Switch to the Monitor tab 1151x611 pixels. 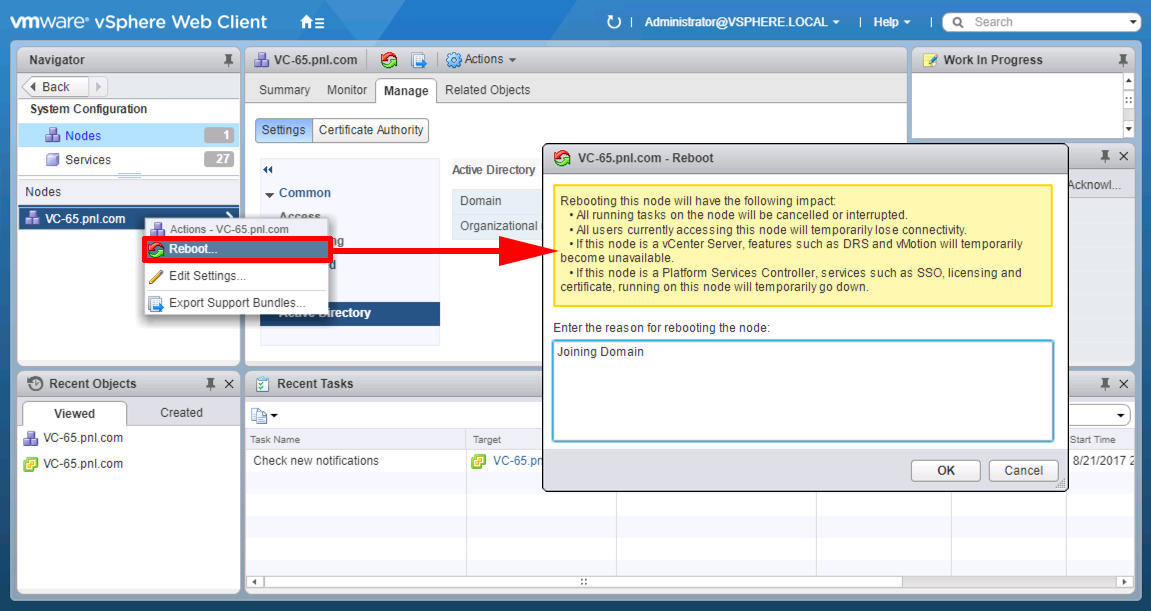[346, 90]
